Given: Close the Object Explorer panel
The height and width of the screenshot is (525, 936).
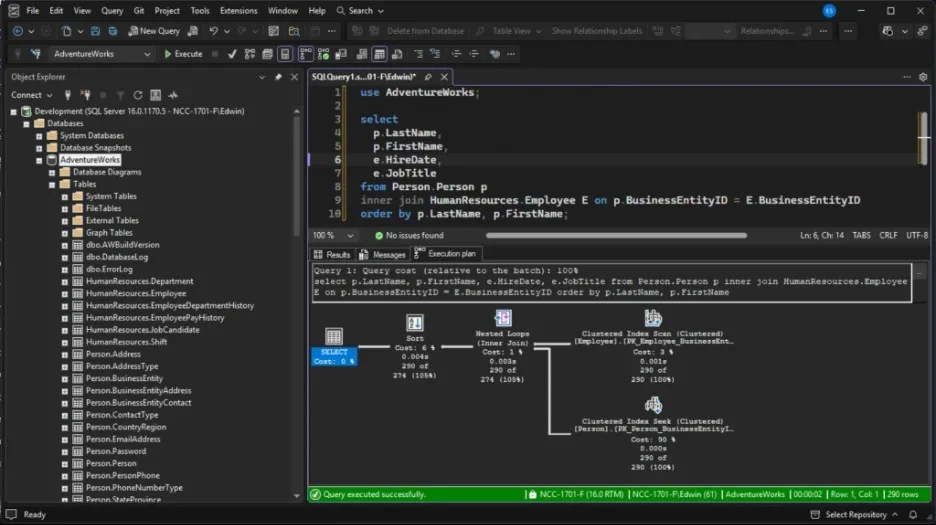Looking at the screenshot, I should pyautogui.click(x=294, y=77).
